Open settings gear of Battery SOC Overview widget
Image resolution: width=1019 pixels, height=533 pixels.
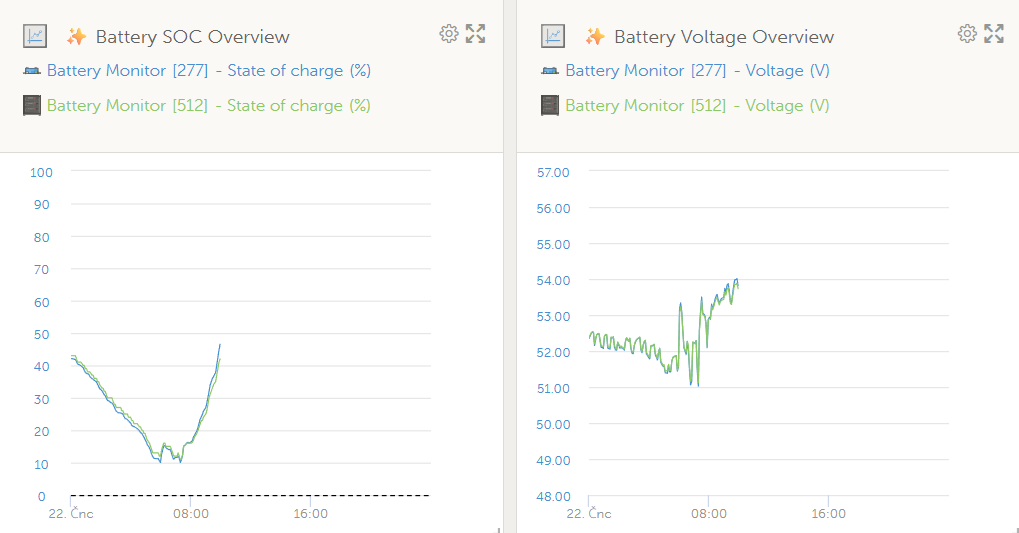(449, 34)
